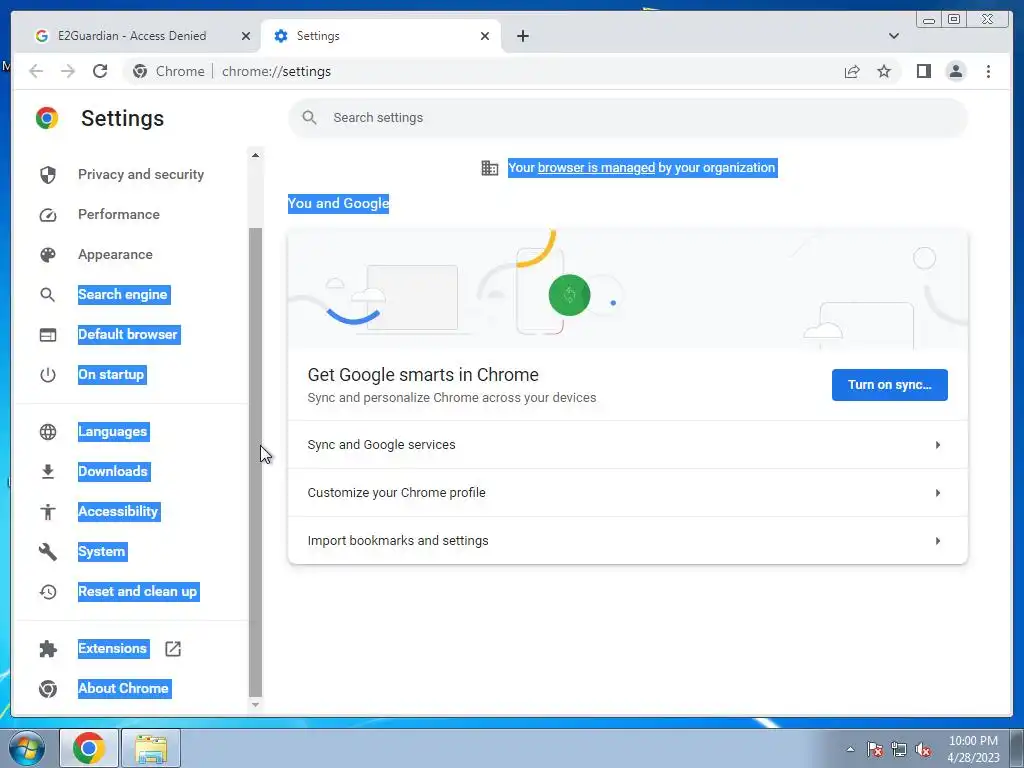
Task: Toggle the side panel icon
Action: [x=923, y=71]
